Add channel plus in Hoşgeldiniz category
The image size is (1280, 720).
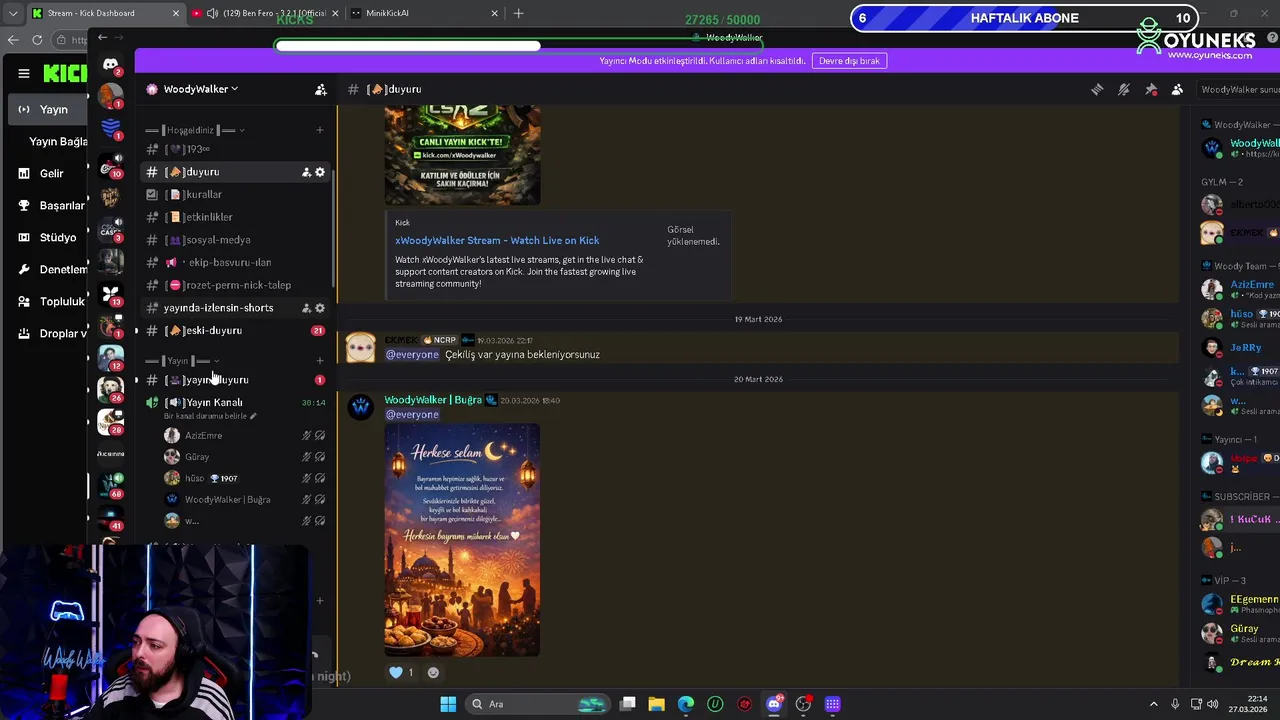[320, 130]
